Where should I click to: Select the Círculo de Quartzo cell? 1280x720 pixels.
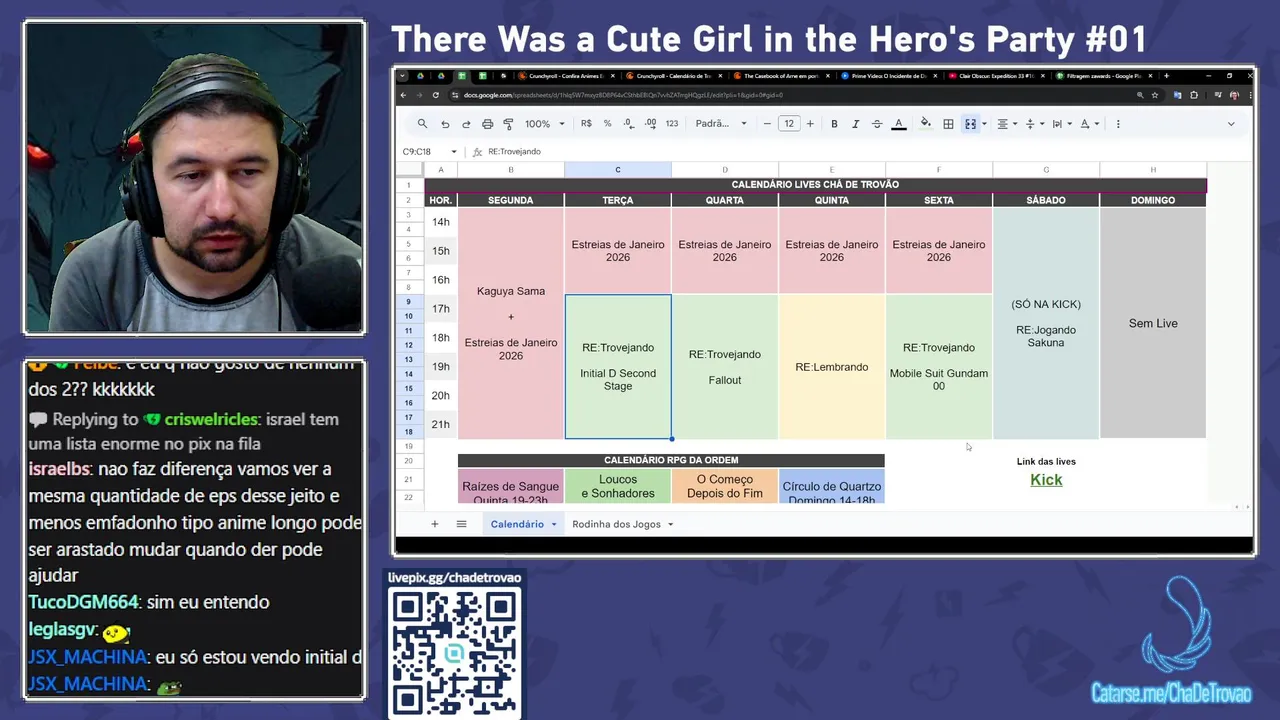pyautogui.click(x=832, y=487)
